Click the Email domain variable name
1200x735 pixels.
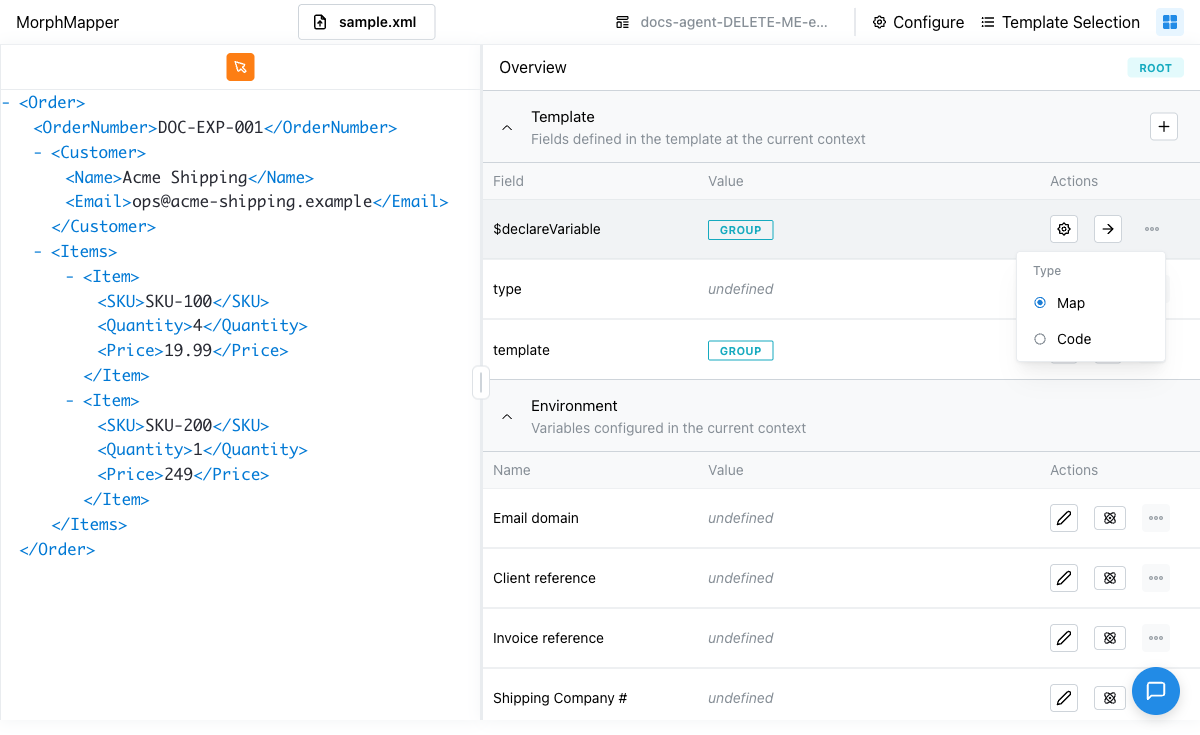click(536, 518)
